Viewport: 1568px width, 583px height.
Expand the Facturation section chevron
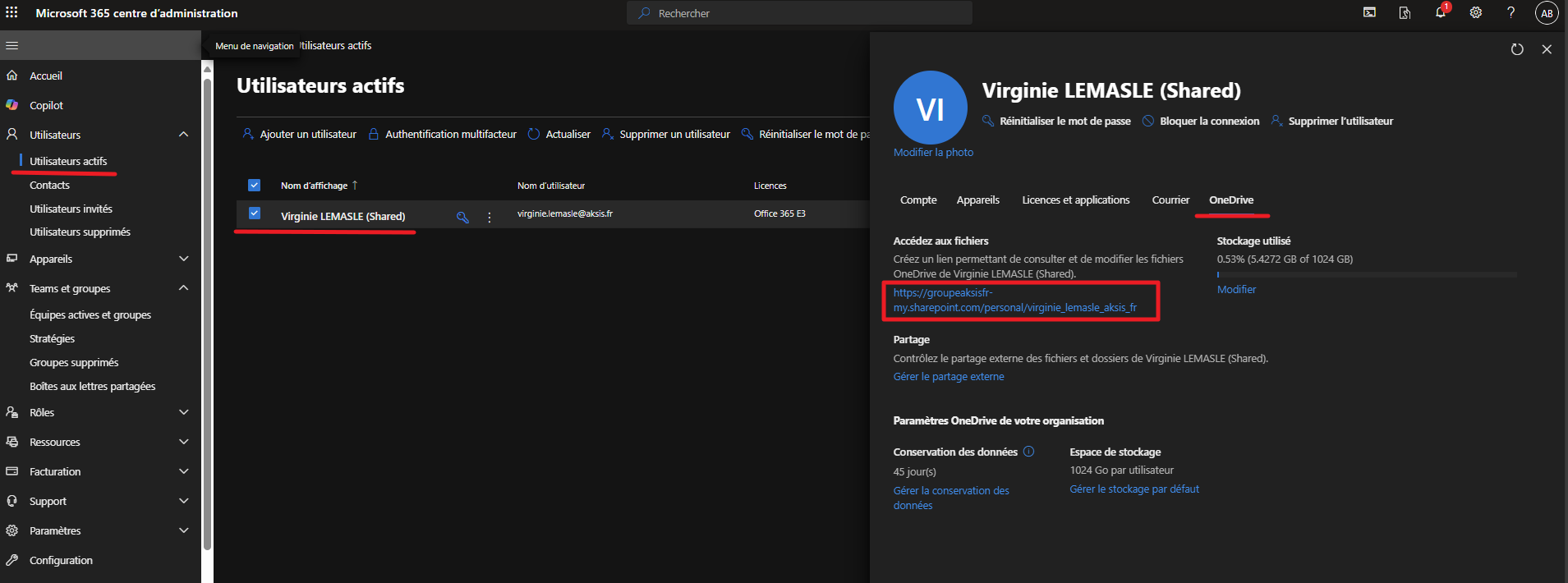point(183,471)
